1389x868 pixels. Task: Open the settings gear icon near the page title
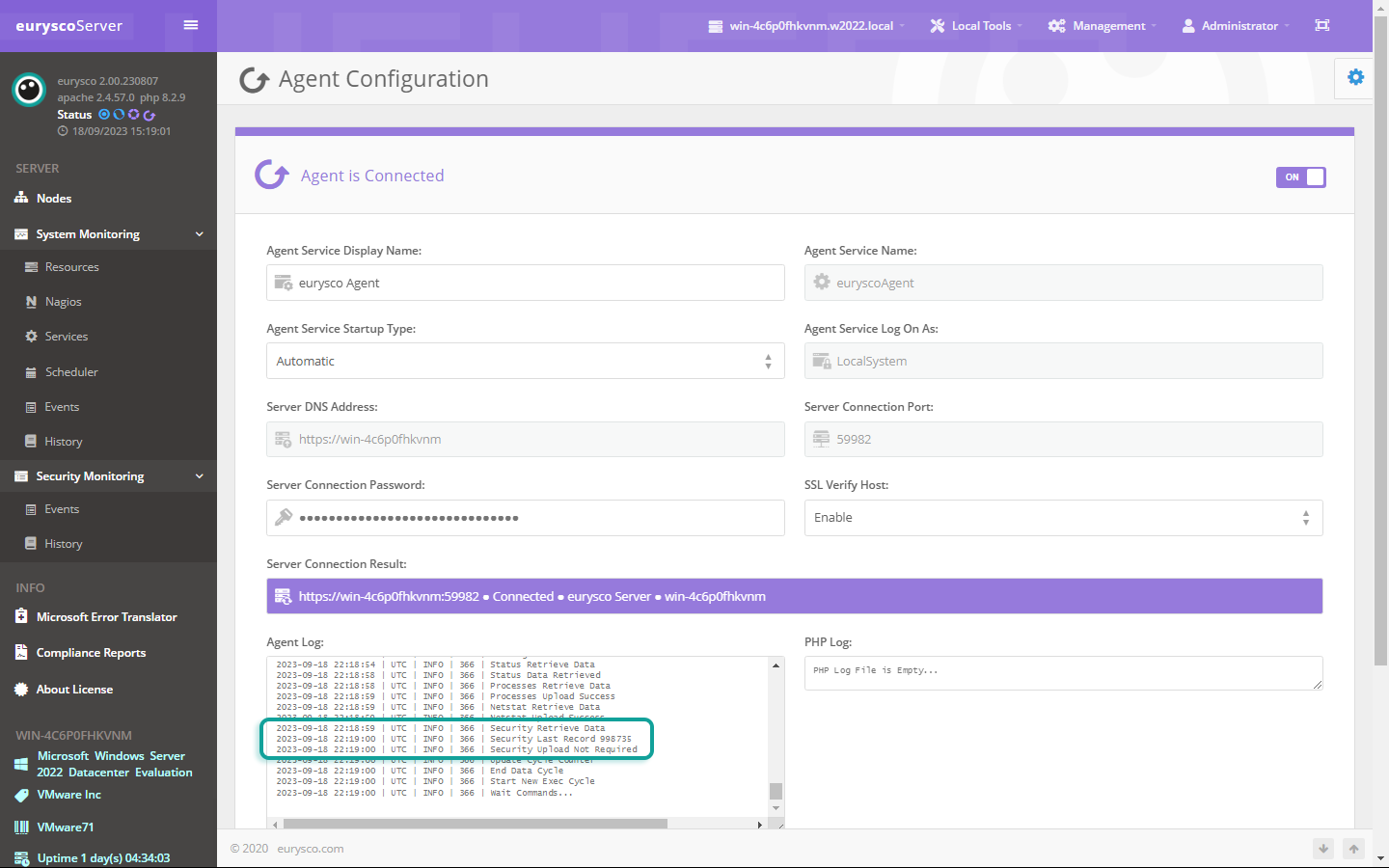pyautogui.click(x=1355, y=77)
